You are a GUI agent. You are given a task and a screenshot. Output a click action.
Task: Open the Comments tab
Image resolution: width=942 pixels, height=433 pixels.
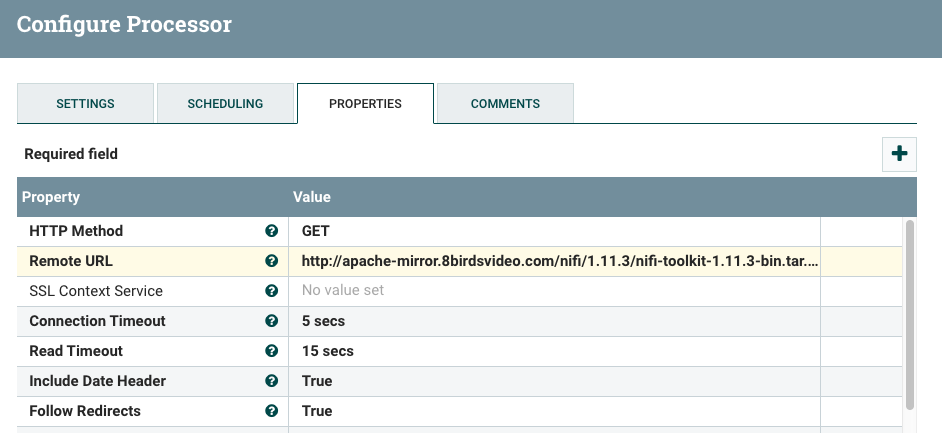coord(505,103)
